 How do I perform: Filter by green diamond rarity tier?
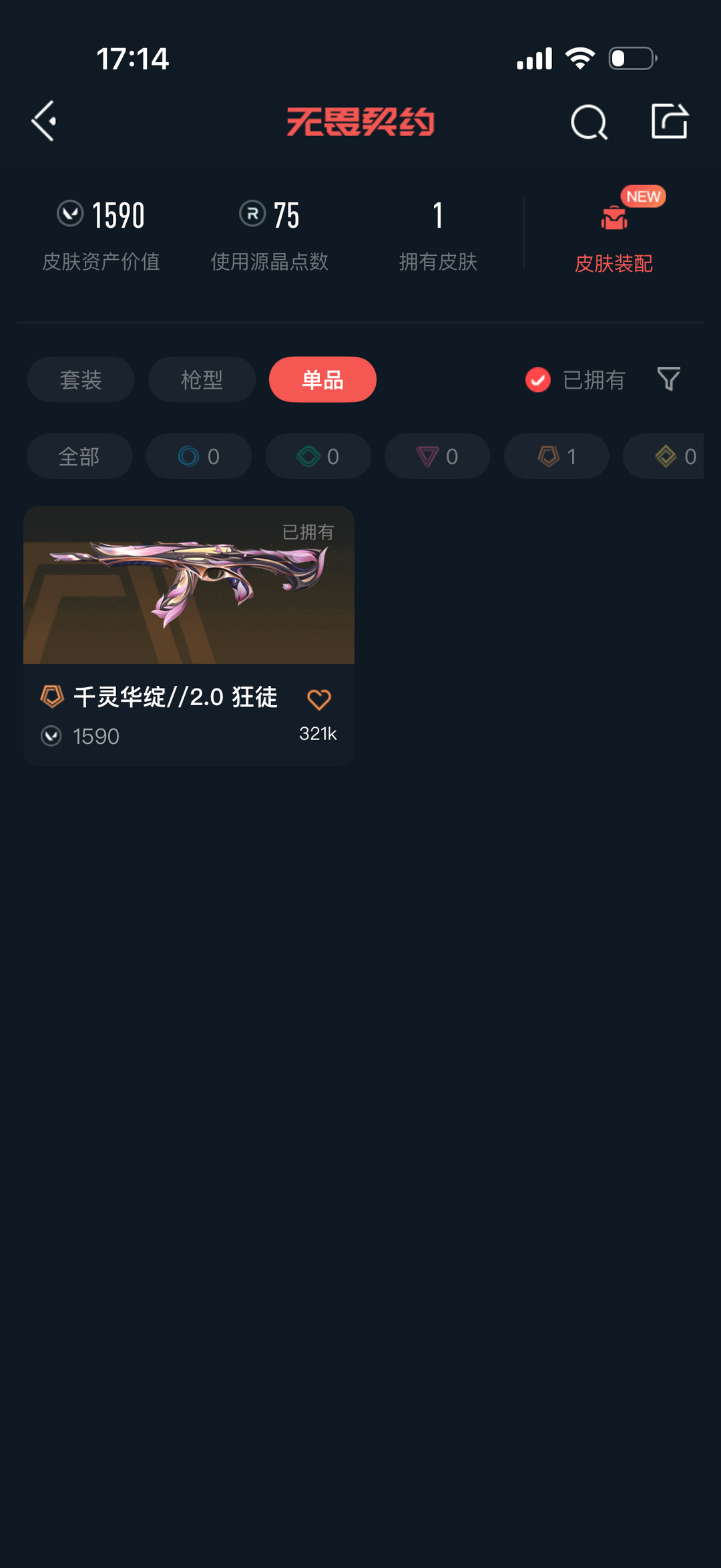318,456
